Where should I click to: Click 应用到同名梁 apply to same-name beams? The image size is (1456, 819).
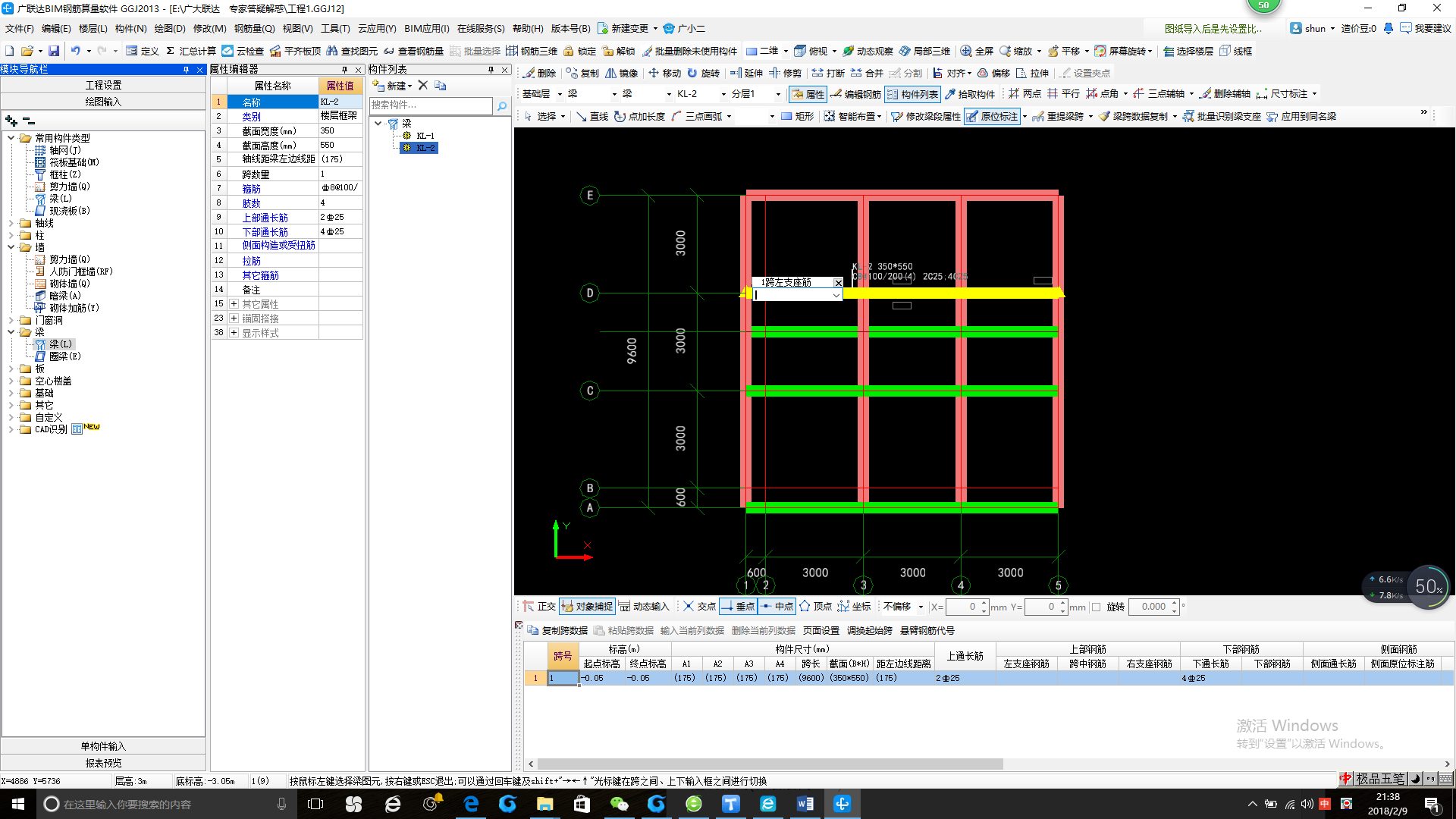tap(1301, 116)
